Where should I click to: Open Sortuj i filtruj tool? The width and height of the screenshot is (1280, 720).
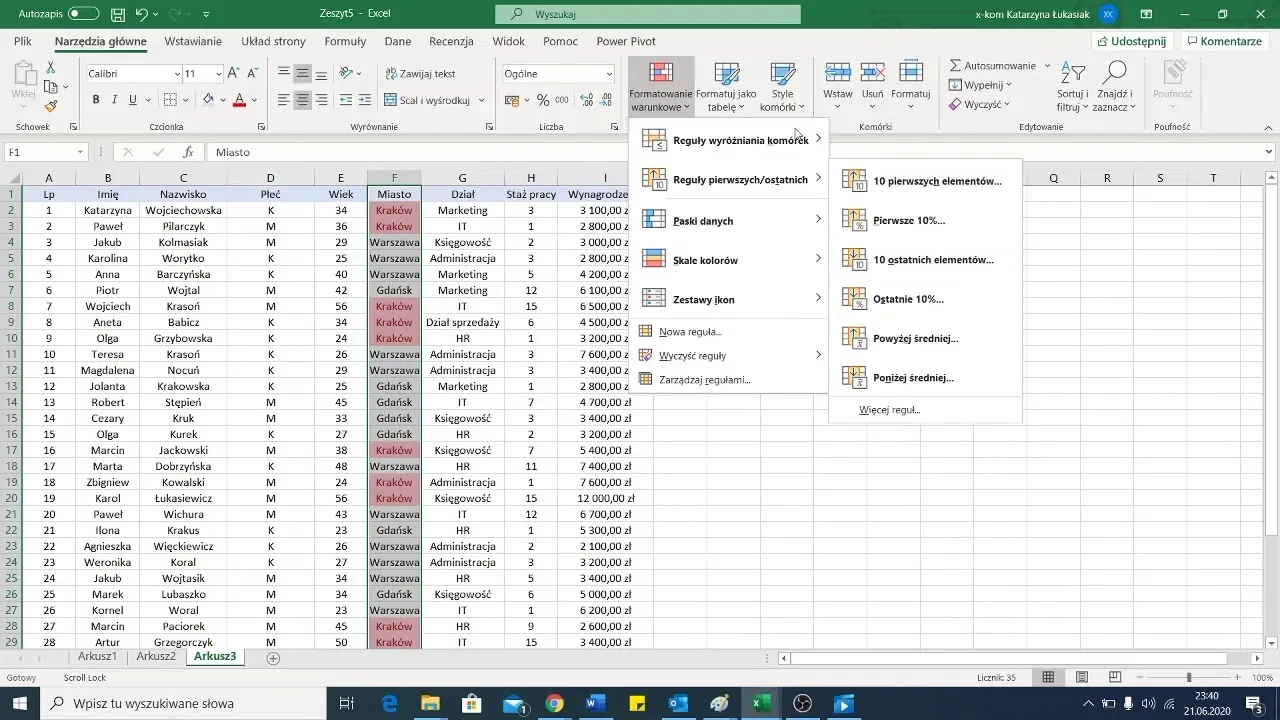point(1073,86)
